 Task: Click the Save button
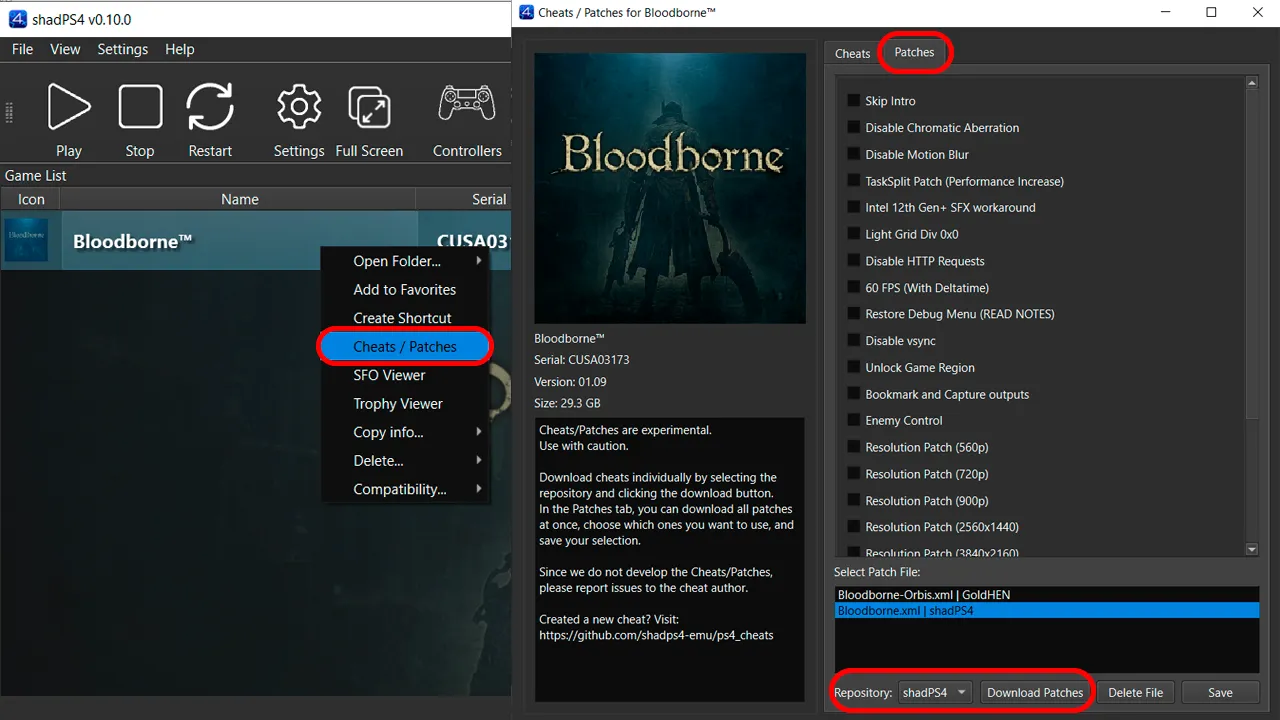pyautogui.click(x=1220, y=692)
